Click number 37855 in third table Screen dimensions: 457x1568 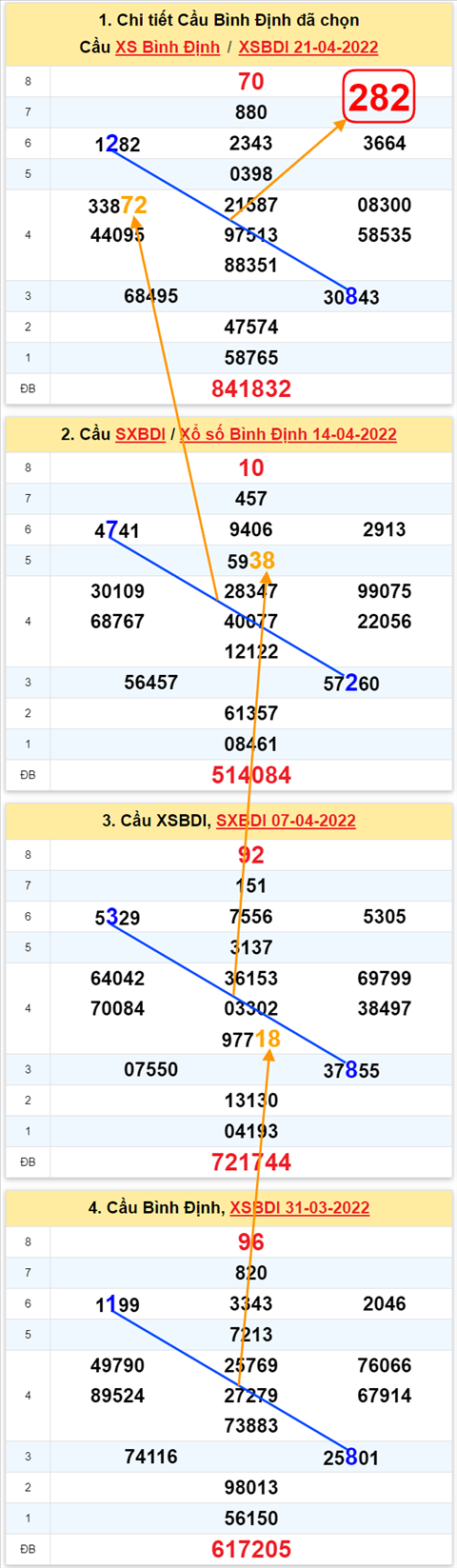click(x=351, y=1070)
